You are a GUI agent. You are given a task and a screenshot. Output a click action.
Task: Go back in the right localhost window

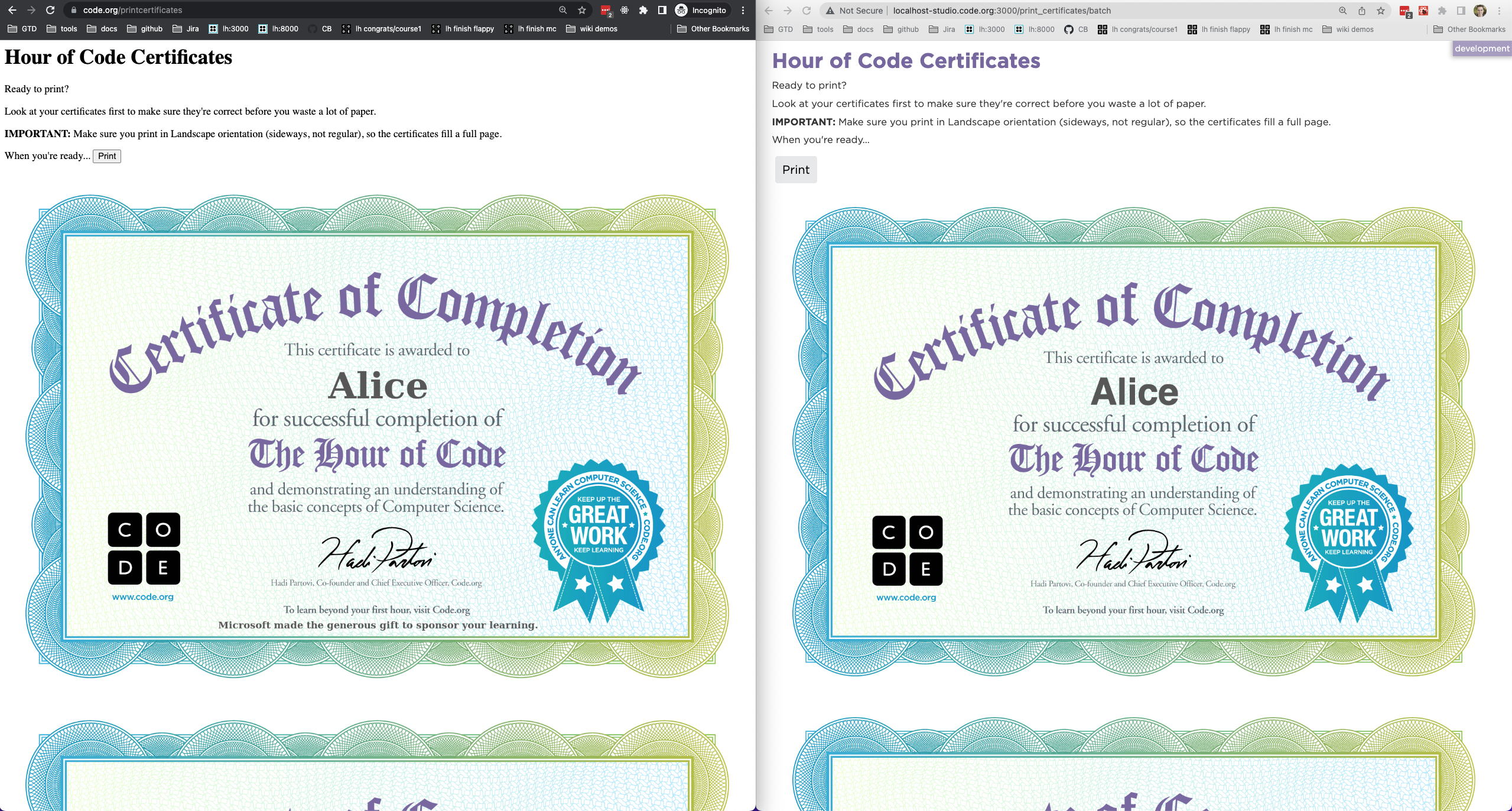click(x=769, y=11)
